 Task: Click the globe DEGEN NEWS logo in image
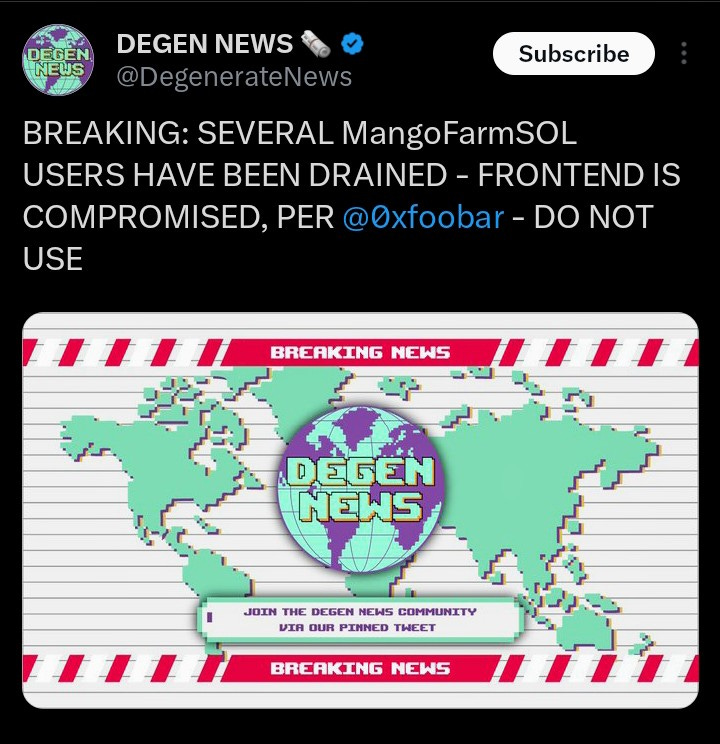click(361, 488)
